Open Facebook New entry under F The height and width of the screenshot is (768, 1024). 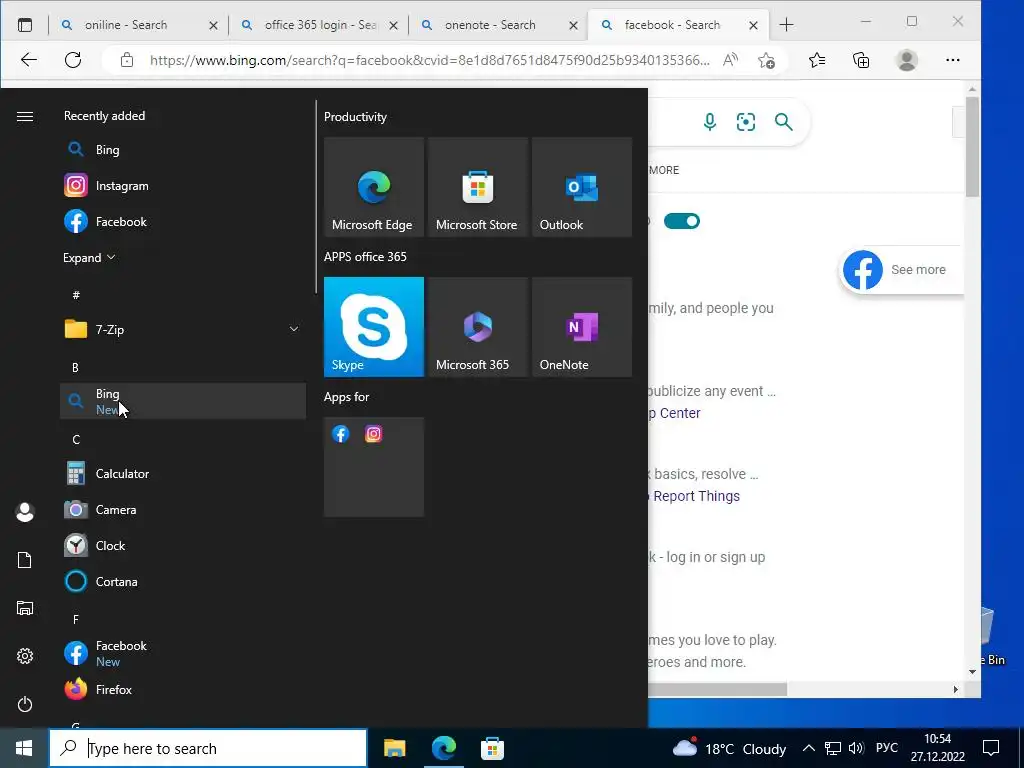(183, 653)
